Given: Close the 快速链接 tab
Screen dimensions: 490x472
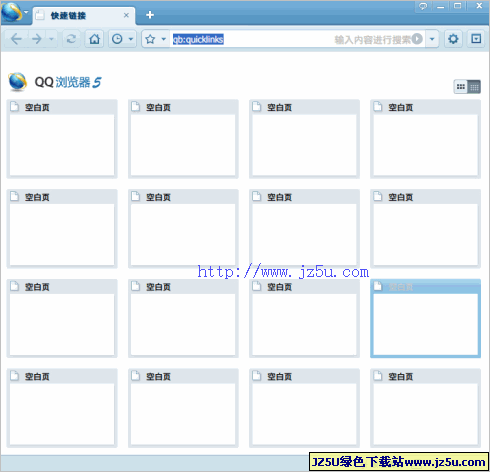Looking at the screenshot, I should (126, 15).
